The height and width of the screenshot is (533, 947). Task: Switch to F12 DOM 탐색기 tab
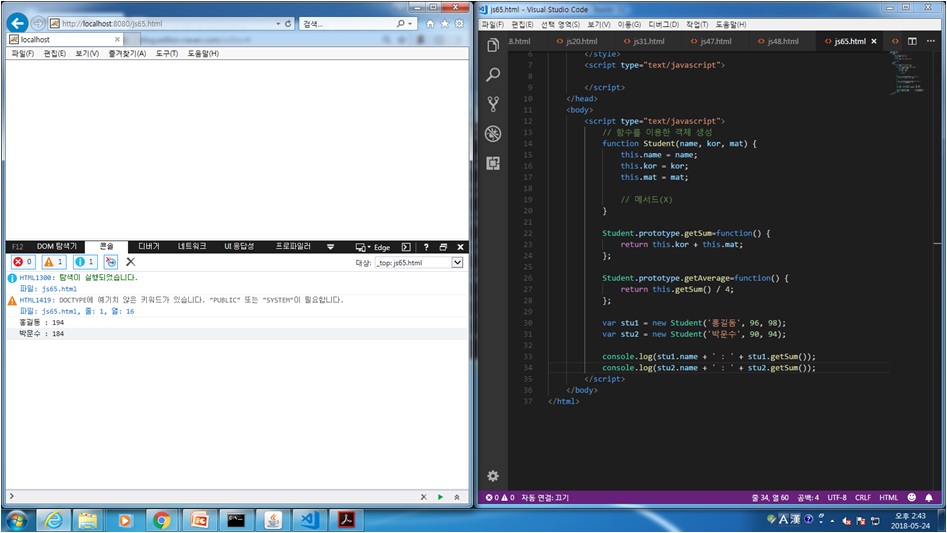[x=57, y=246]
